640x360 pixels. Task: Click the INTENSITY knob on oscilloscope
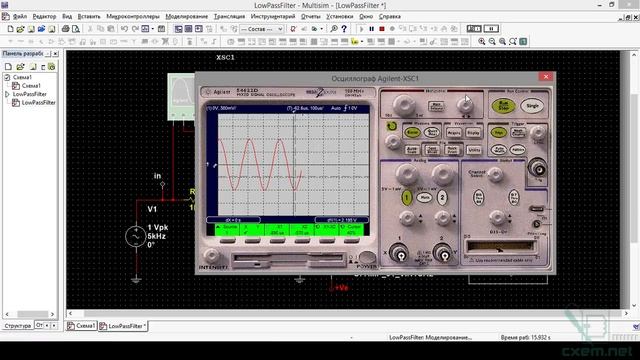tap(211, 256)
